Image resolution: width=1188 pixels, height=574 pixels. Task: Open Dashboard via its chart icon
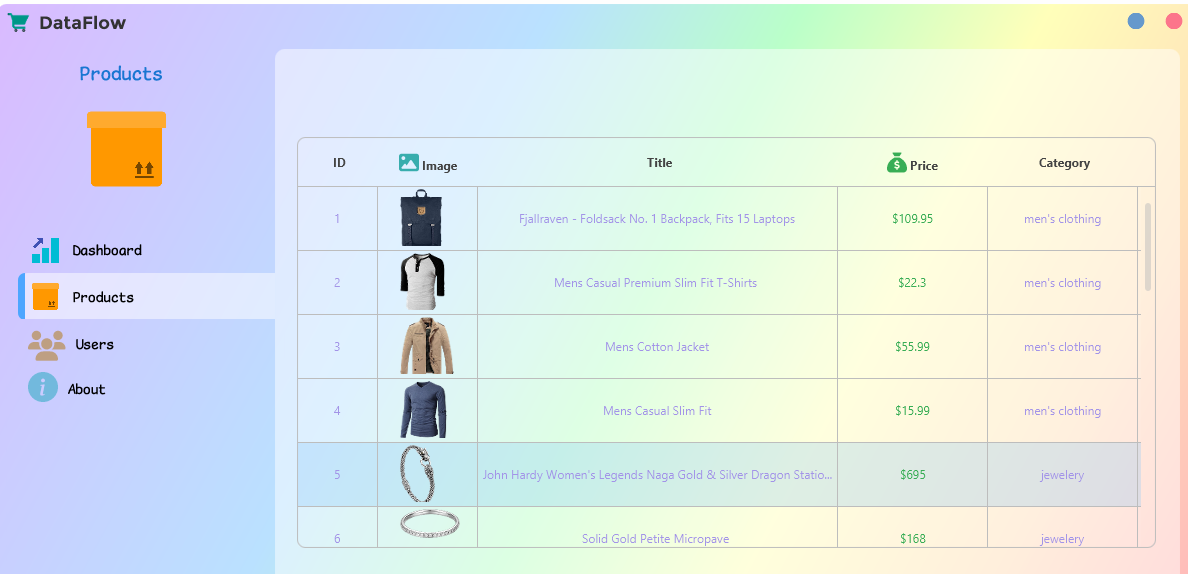coord(45,250)
